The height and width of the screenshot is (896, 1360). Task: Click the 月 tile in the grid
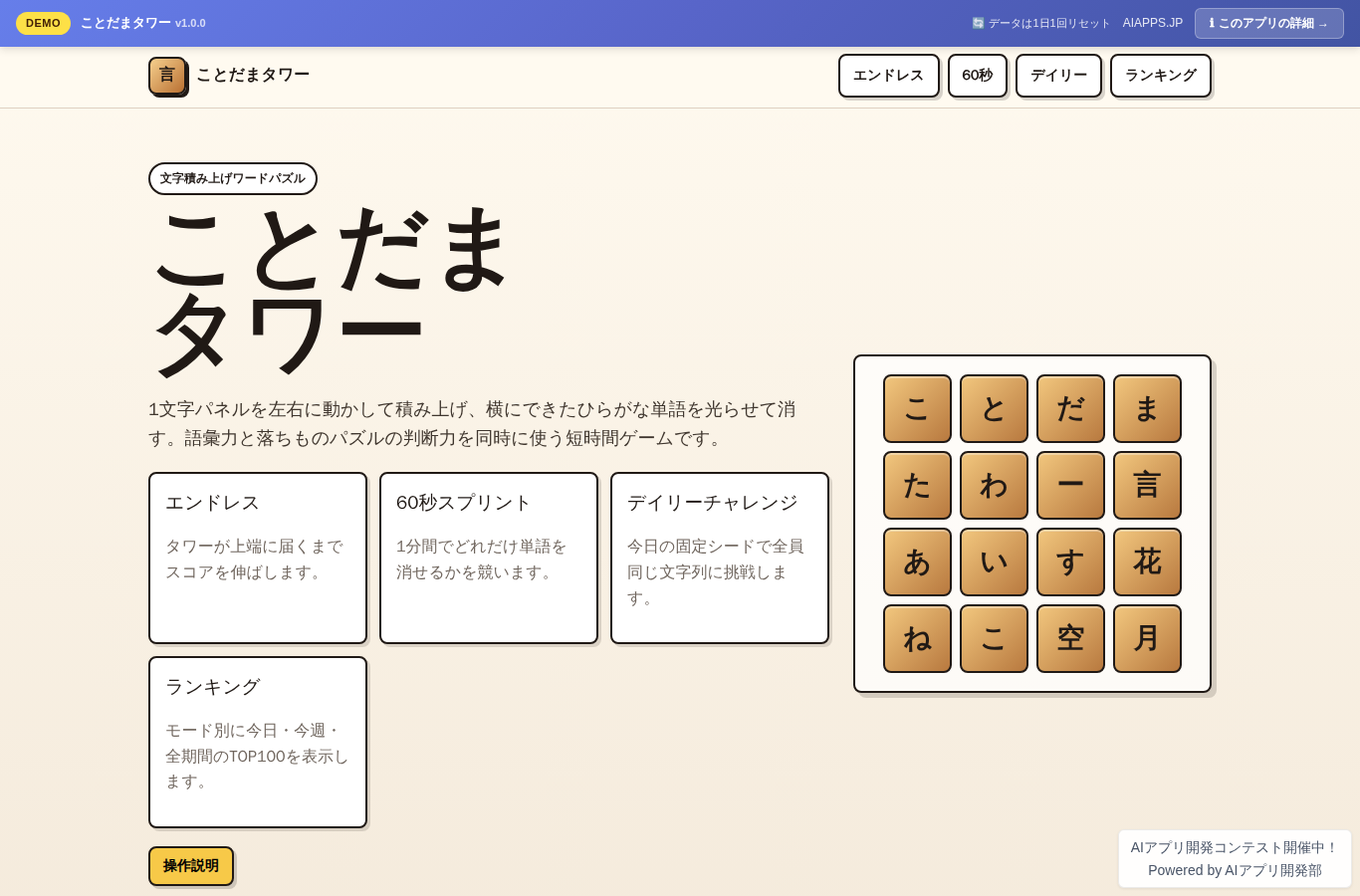pyautogui.click(x=1147, y=638)
